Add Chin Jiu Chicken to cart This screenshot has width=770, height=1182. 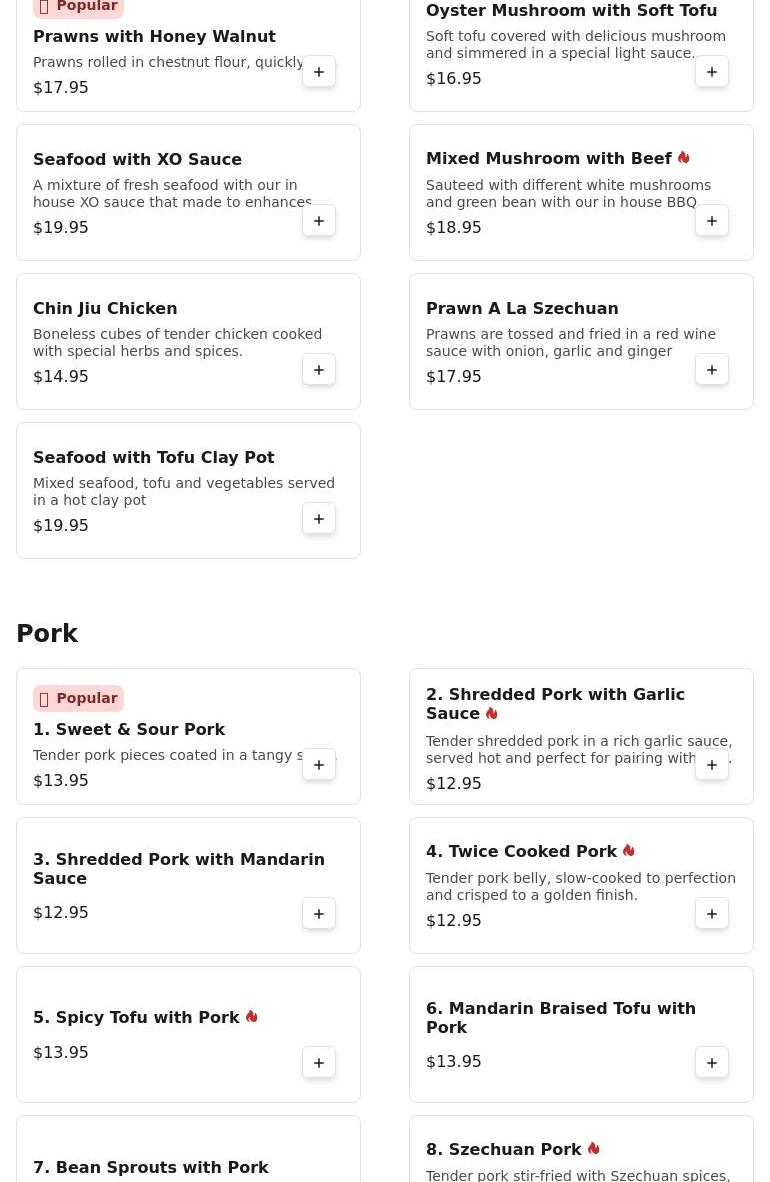coord(319,370)
